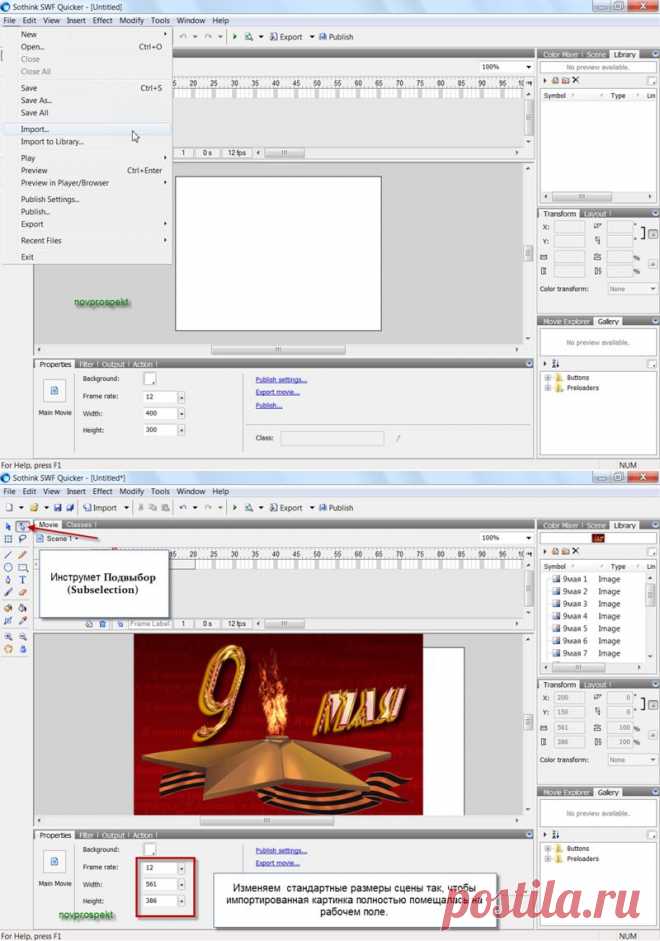Click the Export button in upper toolbar
Screen dimensions: 660x941
tap(286, 37)
